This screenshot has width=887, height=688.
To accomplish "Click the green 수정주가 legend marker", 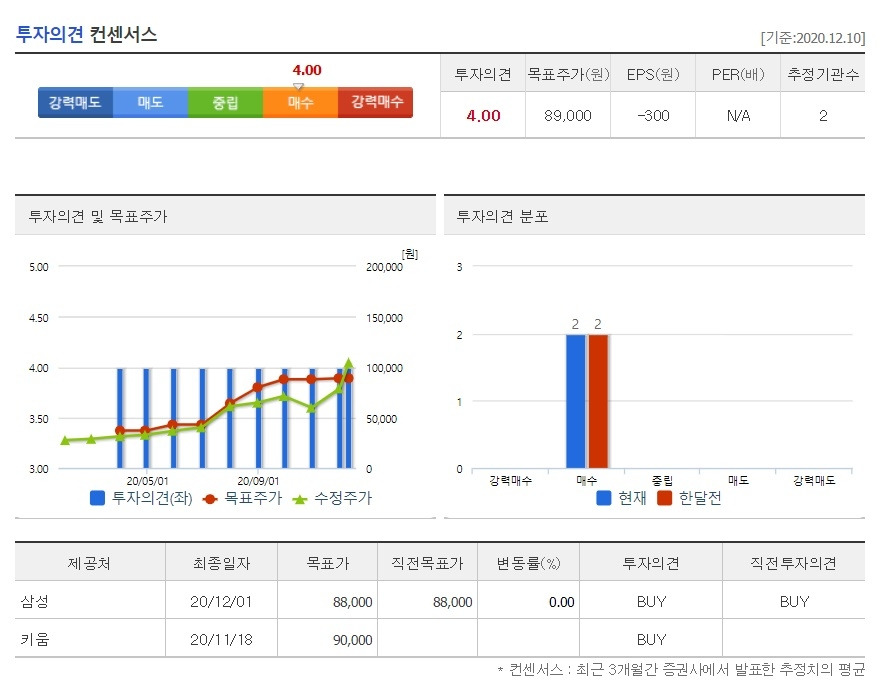I will coord(300,499).
